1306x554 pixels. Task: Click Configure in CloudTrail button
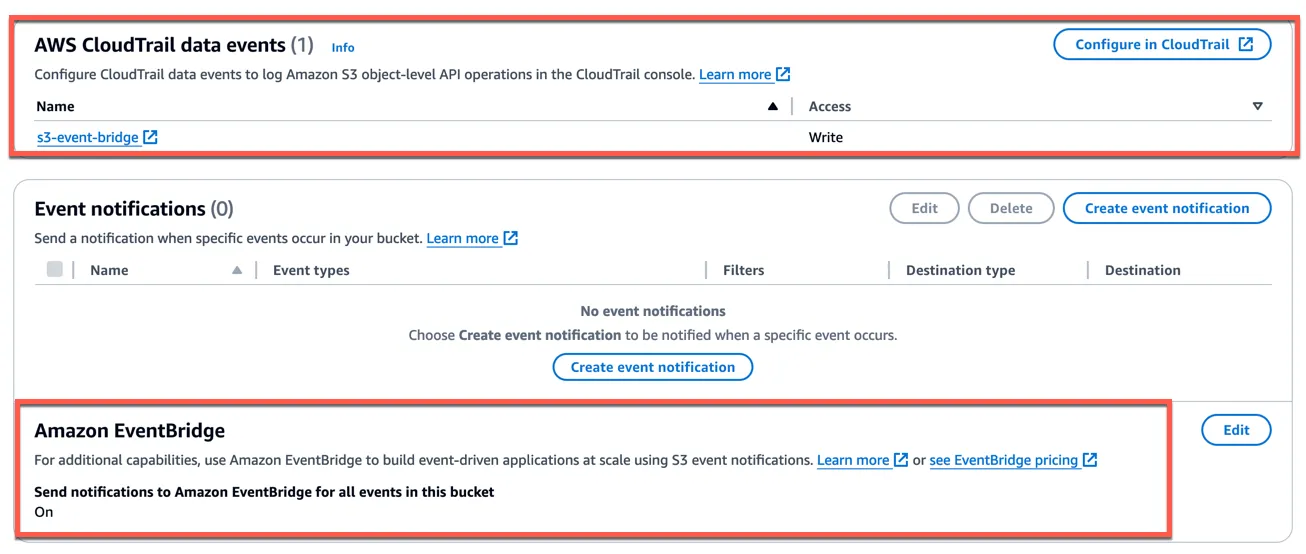[x=1162, y=44]
